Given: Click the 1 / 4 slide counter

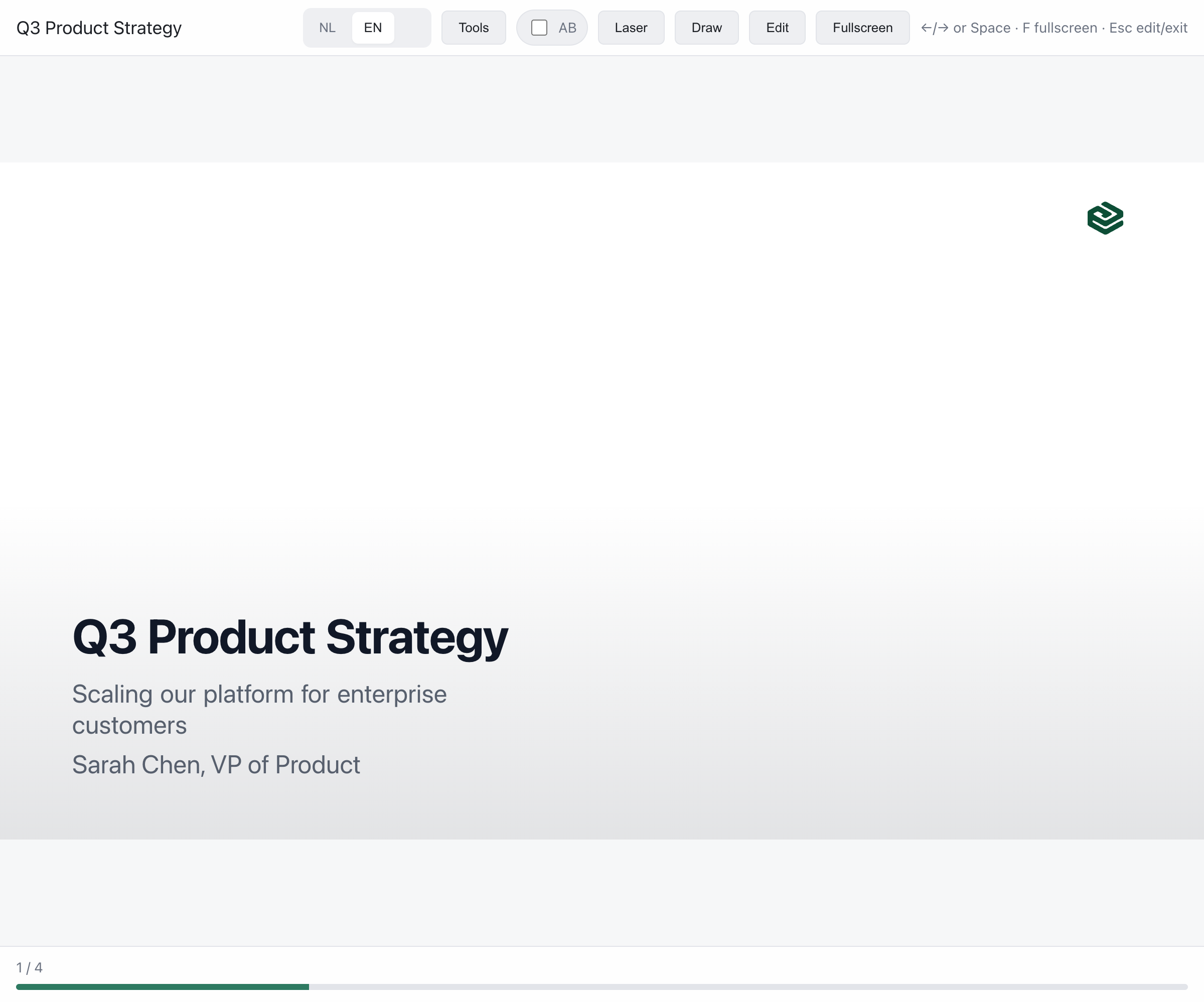Looking at the screenshot, I should 29,967.
